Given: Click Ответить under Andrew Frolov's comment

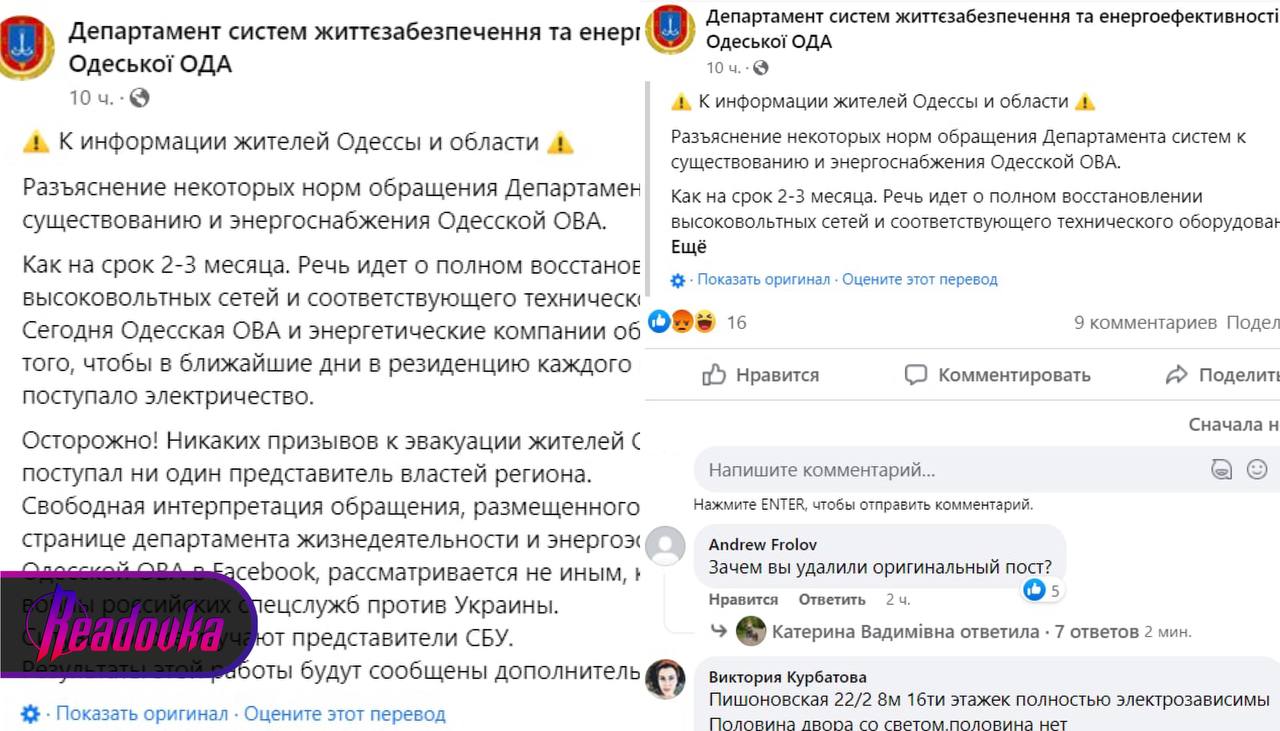Looking at the screenshot, I should tap(832, 600).
